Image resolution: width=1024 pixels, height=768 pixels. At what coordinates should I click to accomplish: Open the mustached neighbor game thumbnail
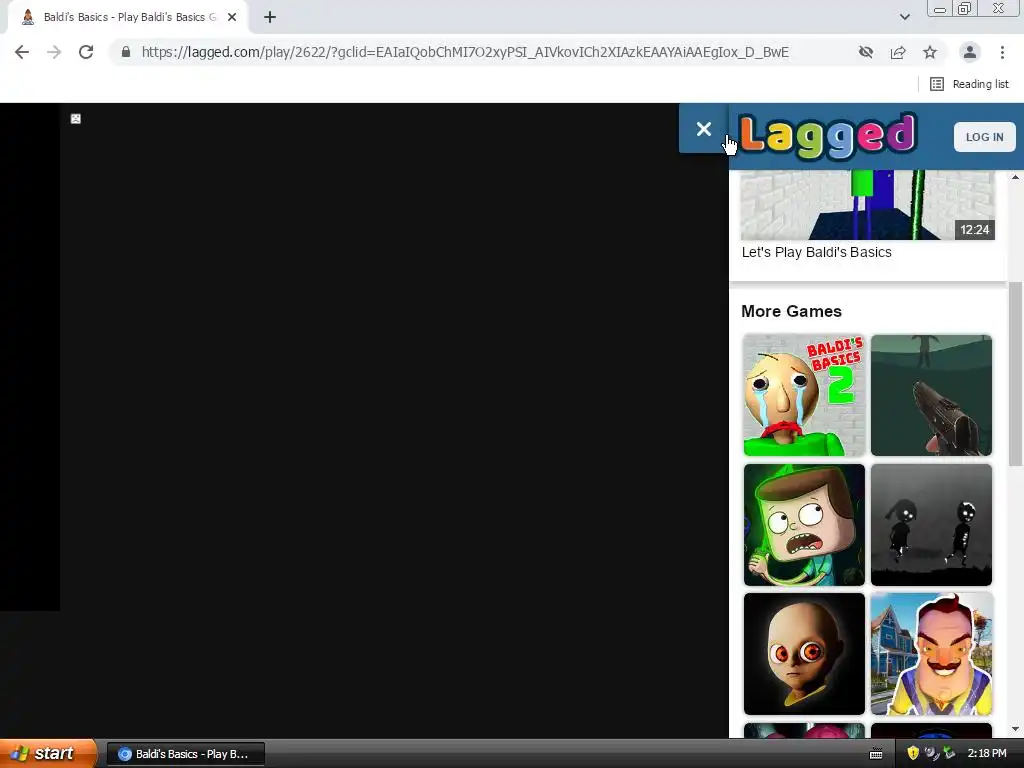pos(931,654)
